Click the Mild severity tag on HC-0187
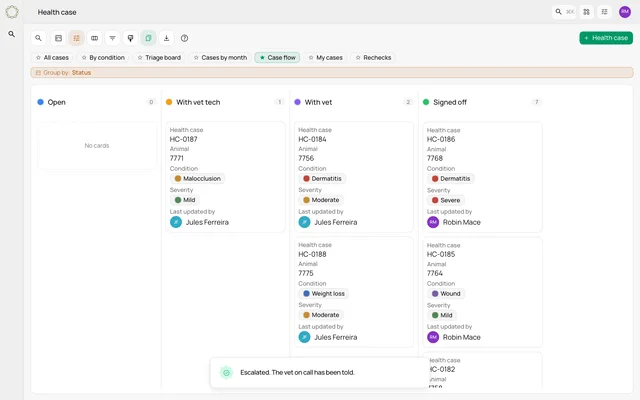This screenshot has width=640, height=400. pyautogui.click(x=185, y=200)
